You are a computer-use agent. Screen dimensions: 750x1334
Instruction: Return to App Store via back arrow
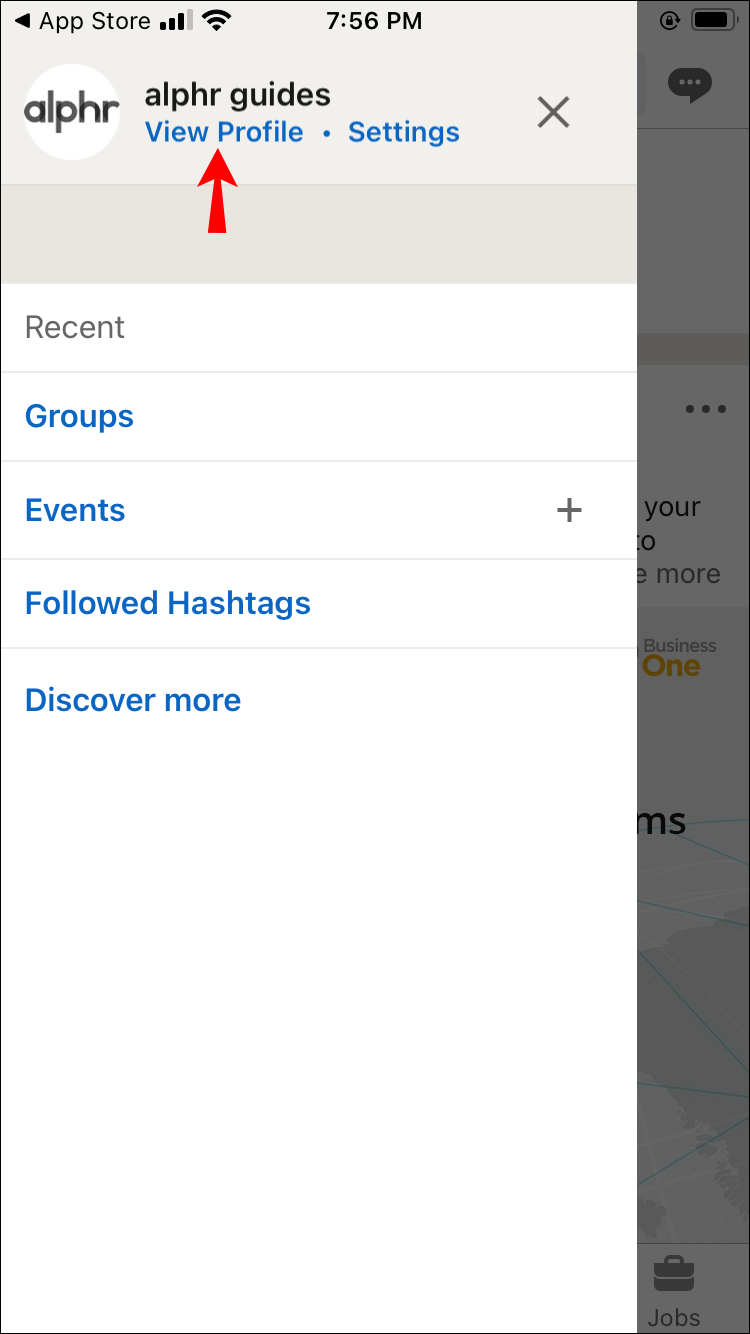(22, 21)
